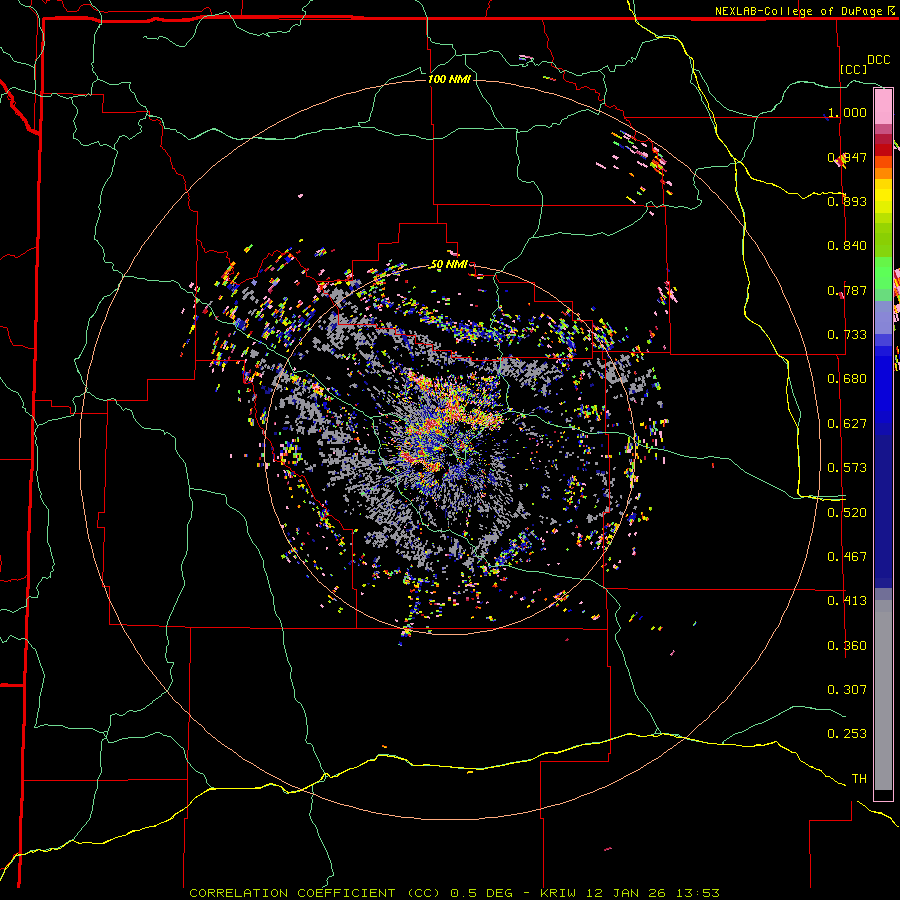Click the DCC label above the color scale
This screenshot has width=900, height=900.
coord(878,60)
